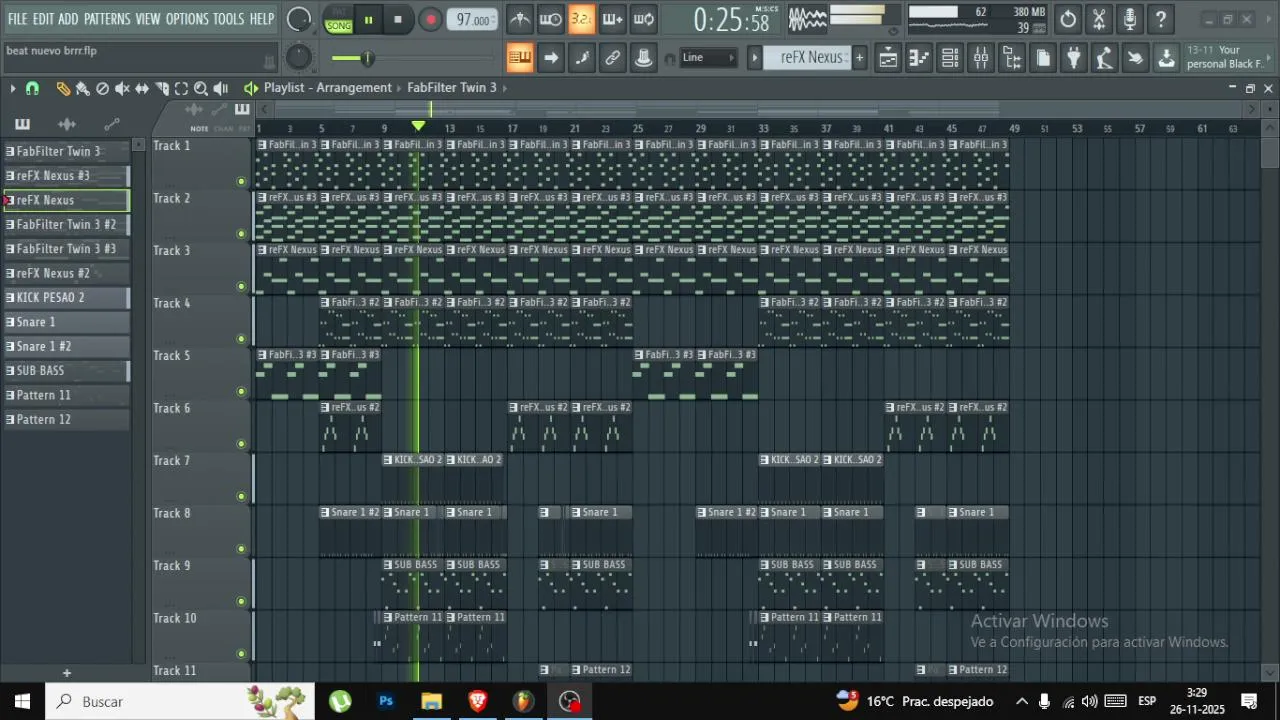
Task: Click the master pitch knob
Action: point(298,57)
